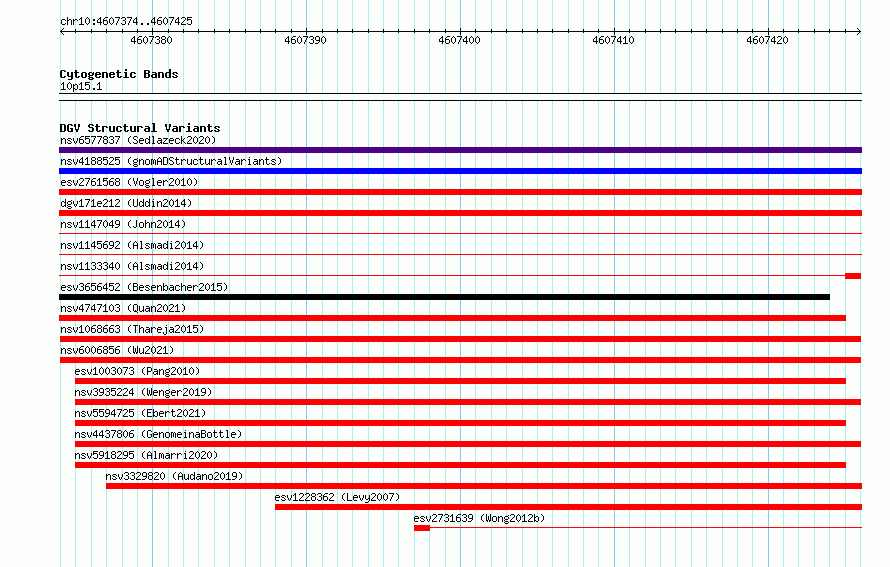Click the left arrowhead of the ruler

coord(62,32)
